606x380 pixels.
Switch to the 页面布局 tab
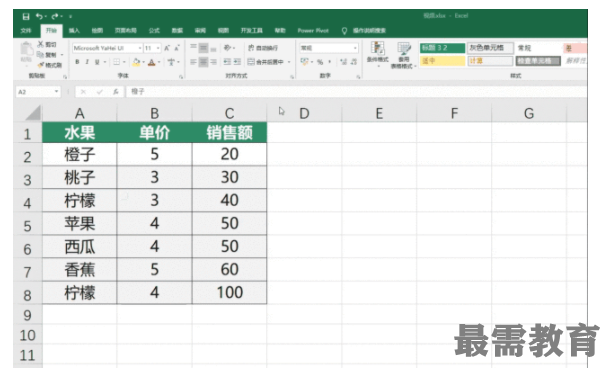126,31
